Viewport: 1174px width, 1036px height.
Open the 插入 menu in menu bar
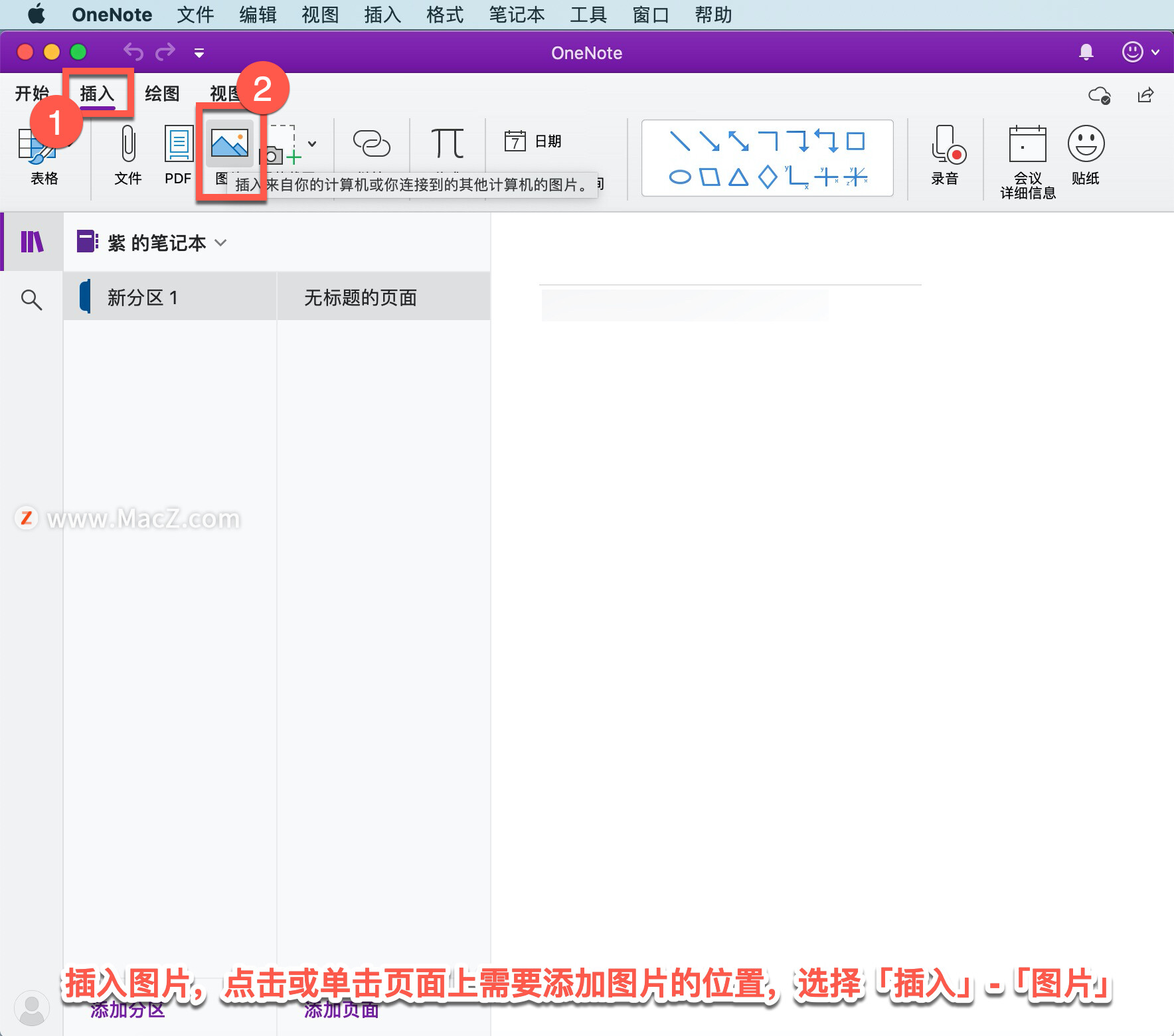[x=382, y=15]
